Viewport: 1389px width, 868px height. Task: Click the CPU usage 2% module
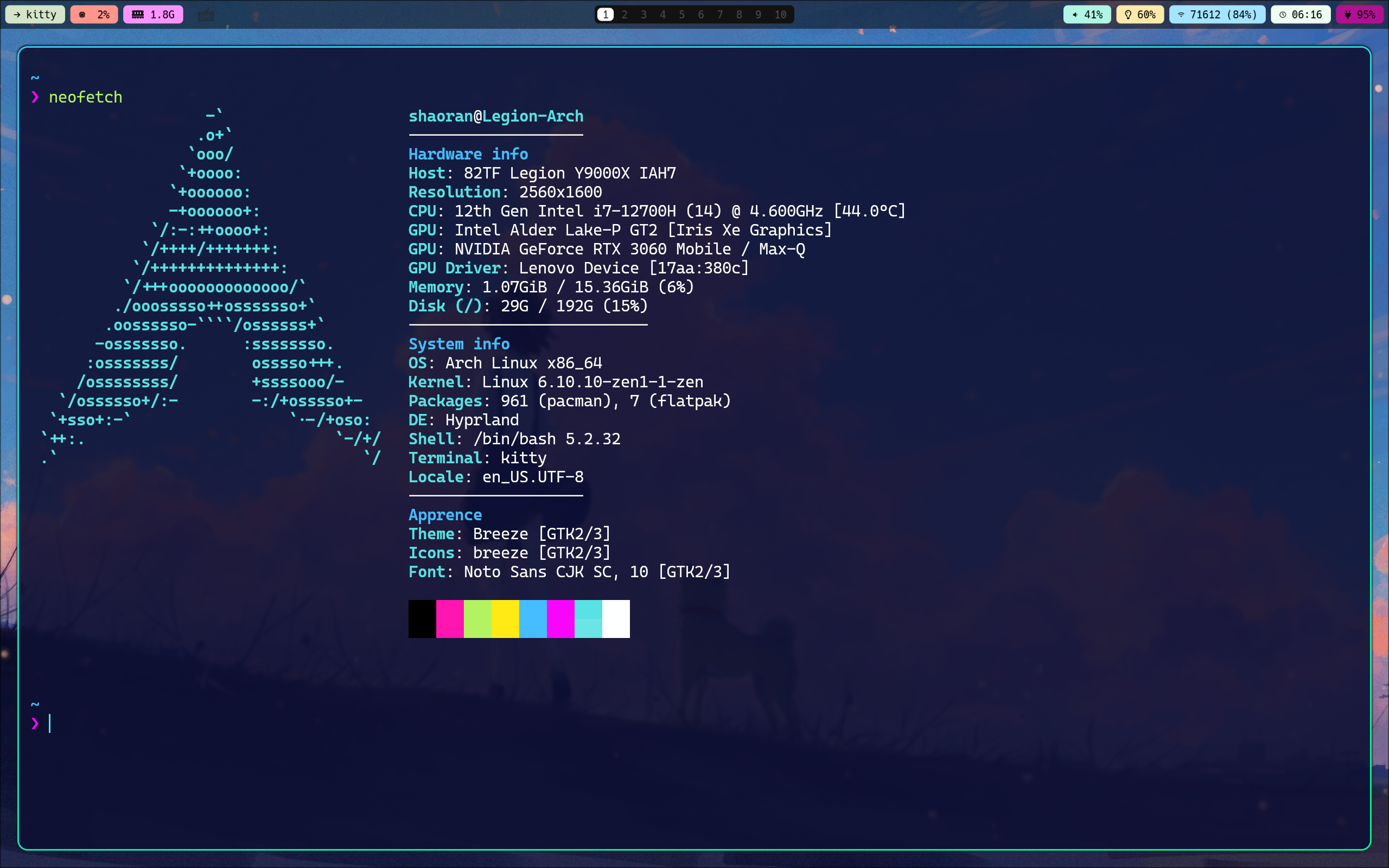click(x=94, y=14)
